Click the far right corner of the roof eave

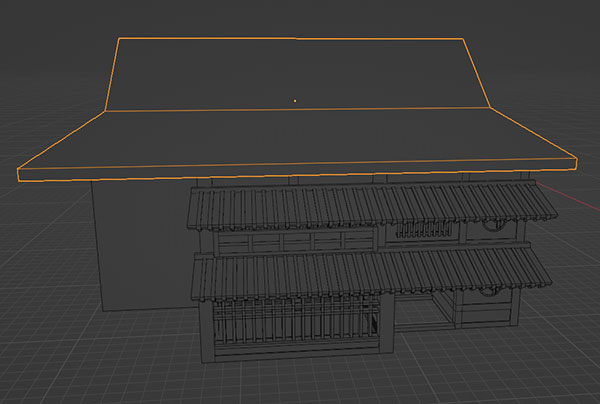click(577, 160)
